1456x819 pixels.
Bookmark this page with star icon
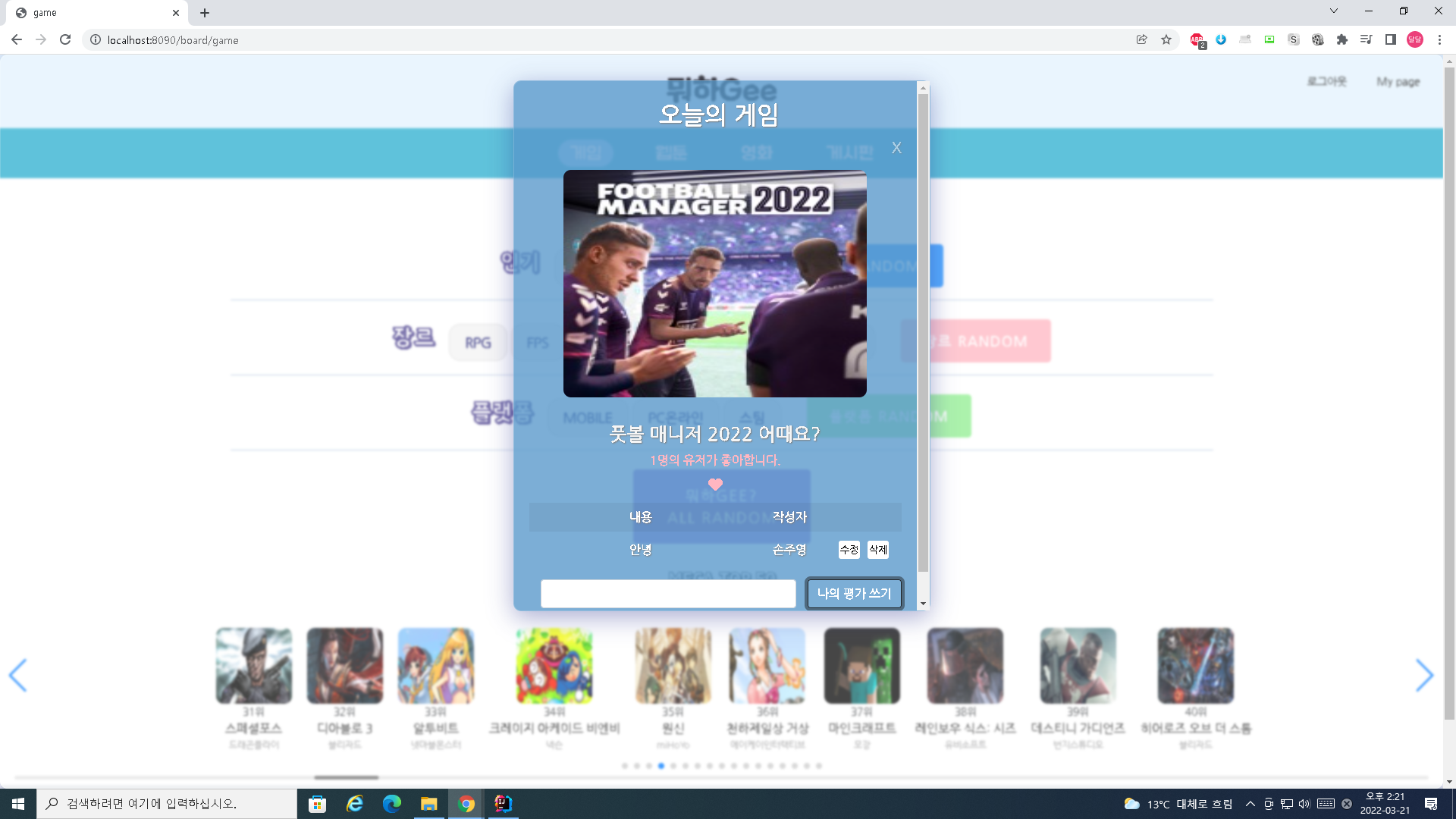1166,40
